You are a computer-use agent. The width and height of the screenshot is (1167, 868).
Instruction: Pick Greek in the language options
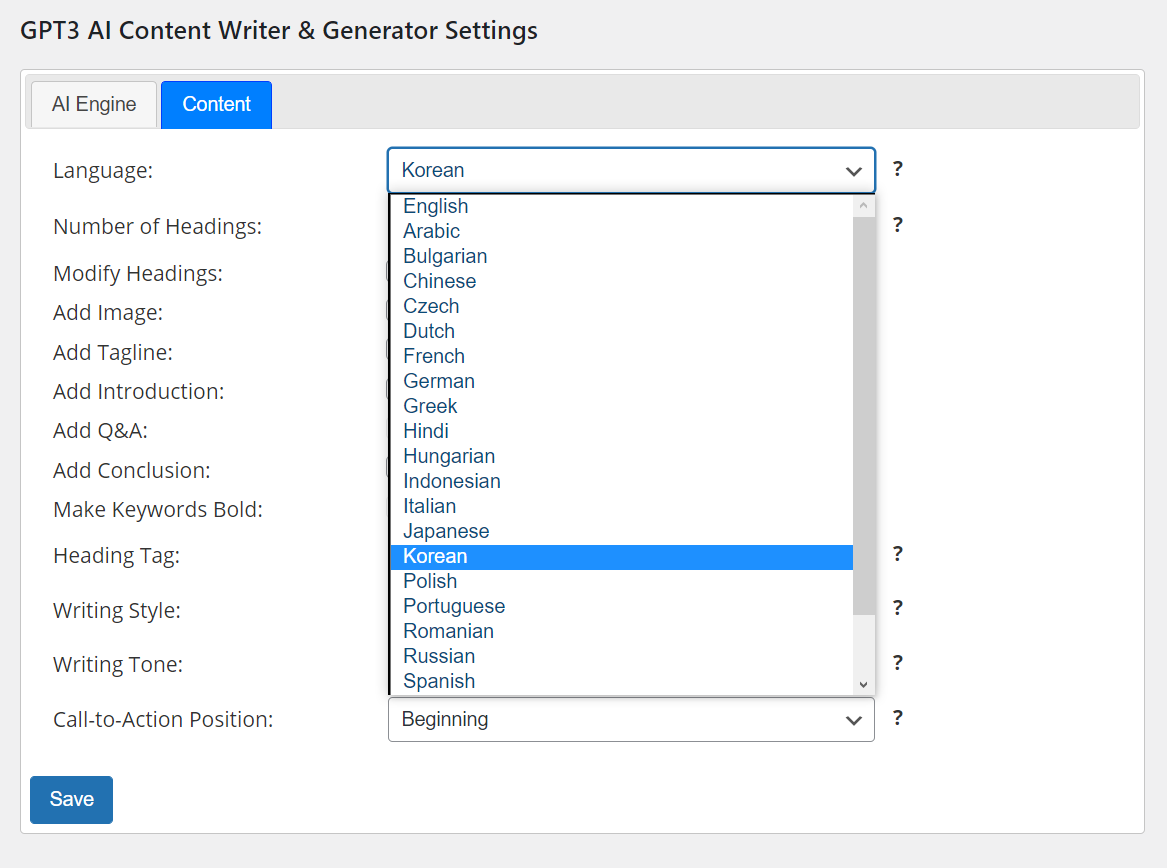(621, 406)
